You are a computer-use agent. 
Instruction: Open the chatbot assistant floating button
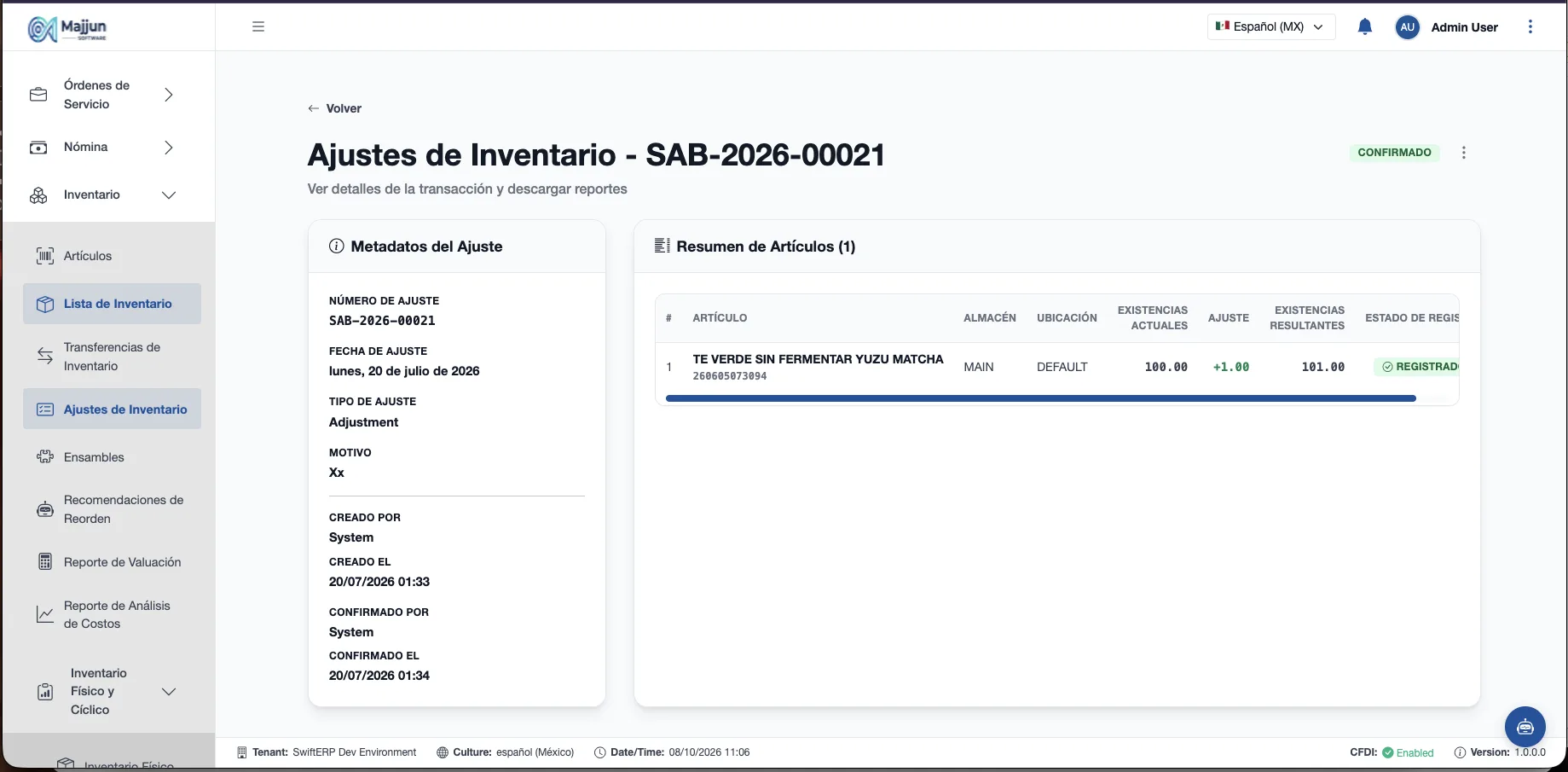1525,727
